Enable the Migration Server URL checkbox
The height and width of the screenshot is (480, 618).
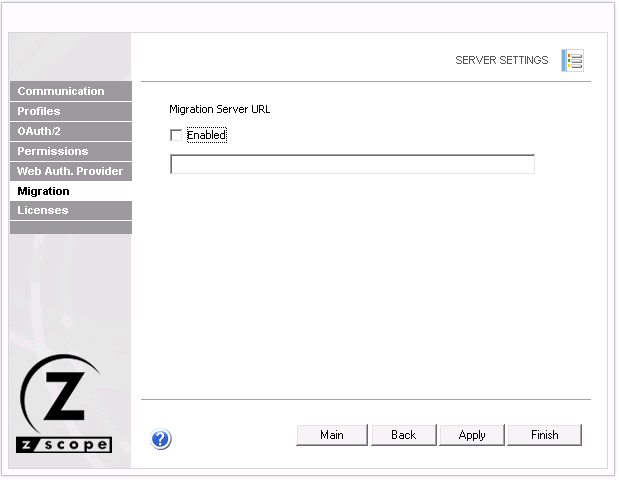click(176, 135)
